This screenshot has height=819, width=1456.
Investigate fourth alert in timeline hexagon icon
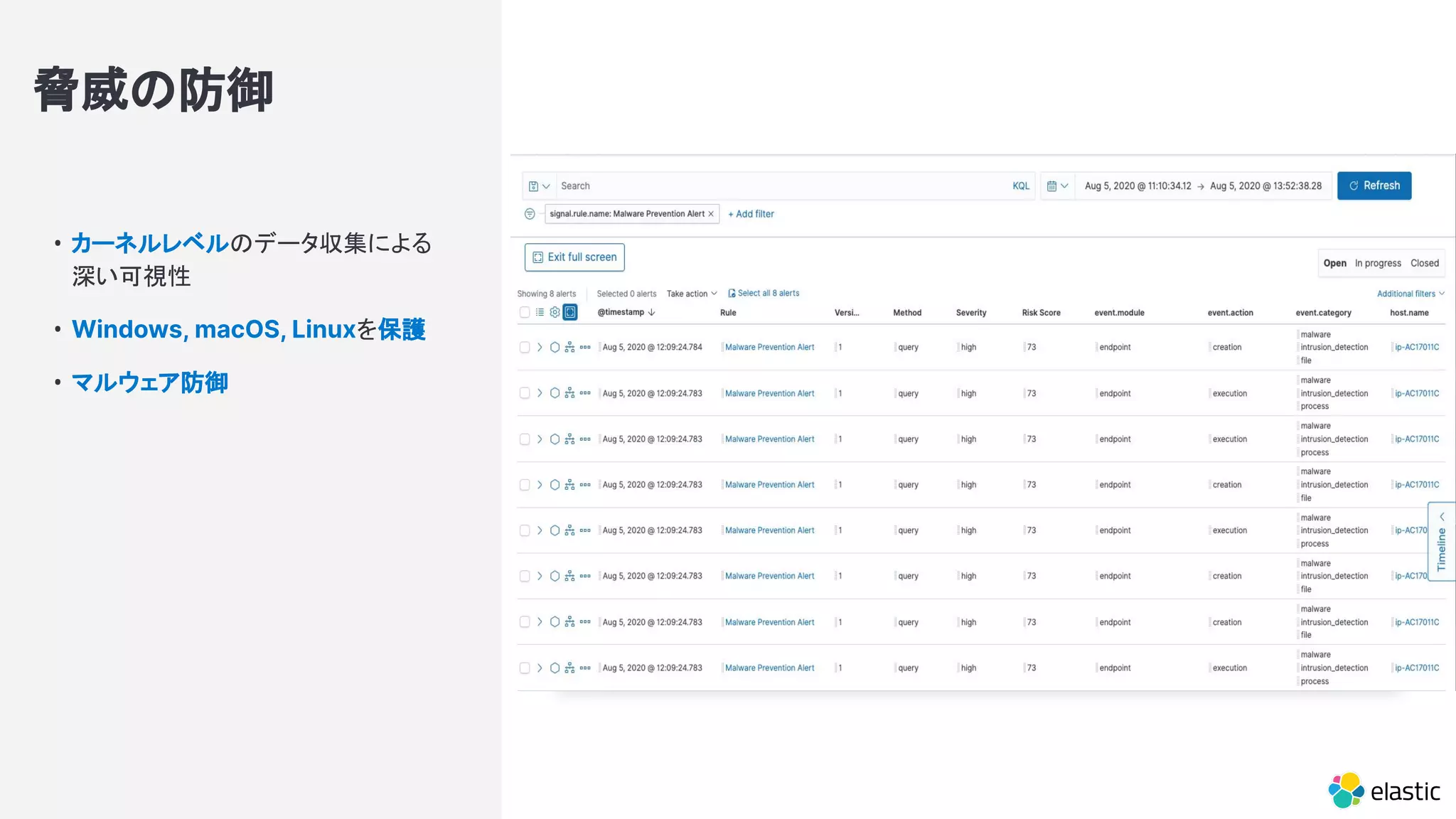tap(555, 485)
